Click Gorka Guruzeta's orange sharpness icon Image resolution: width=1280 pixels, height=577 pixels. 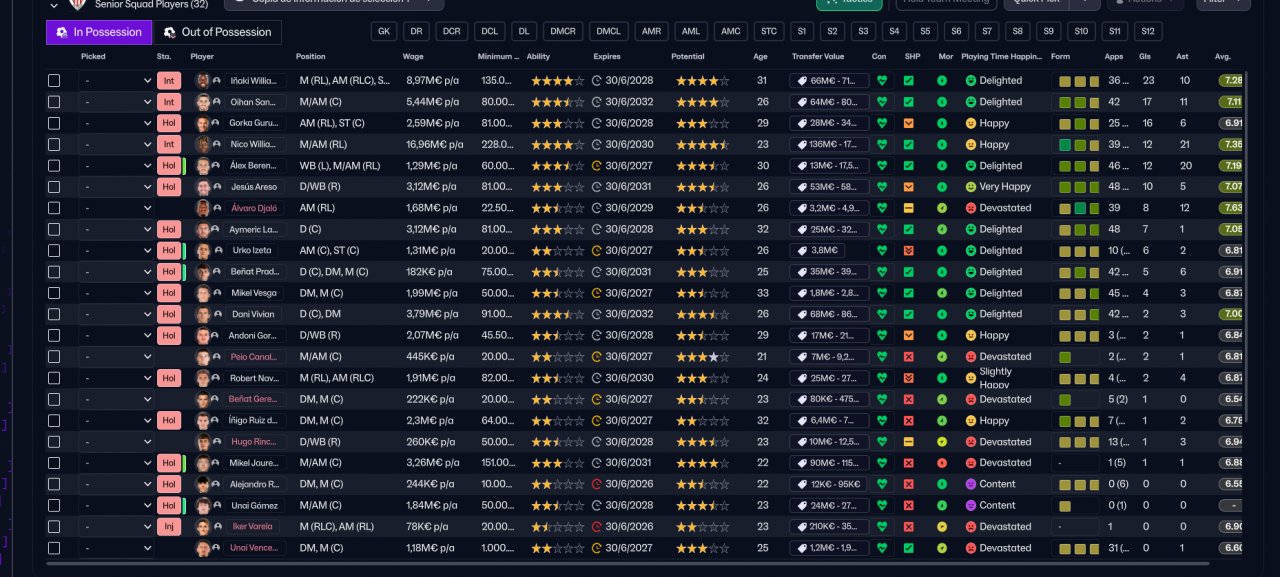pos(908,123)
